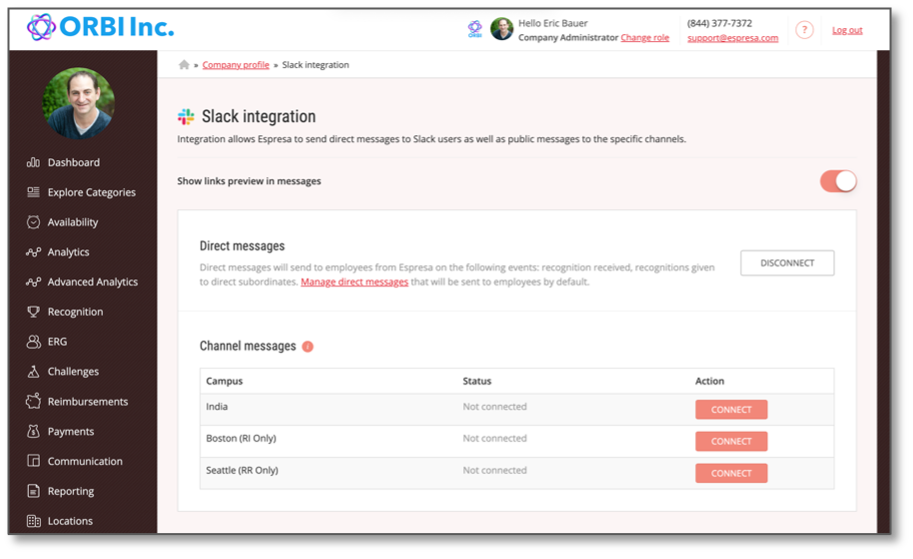Open Explore Categories in the sidebar

(x=91, y=192)
